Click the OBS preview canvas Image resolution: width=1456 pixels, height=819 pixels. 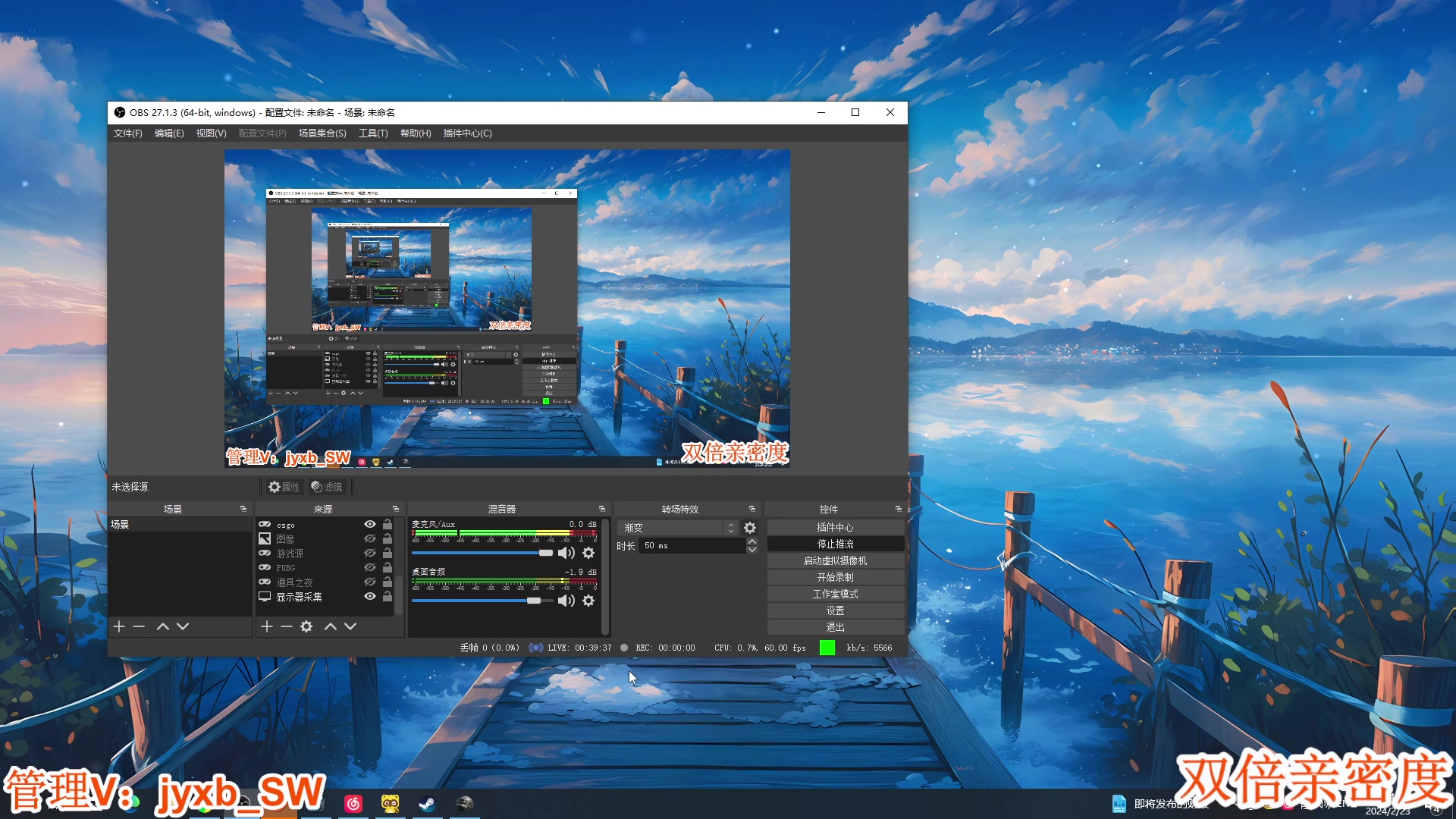[x=507, y=308]
